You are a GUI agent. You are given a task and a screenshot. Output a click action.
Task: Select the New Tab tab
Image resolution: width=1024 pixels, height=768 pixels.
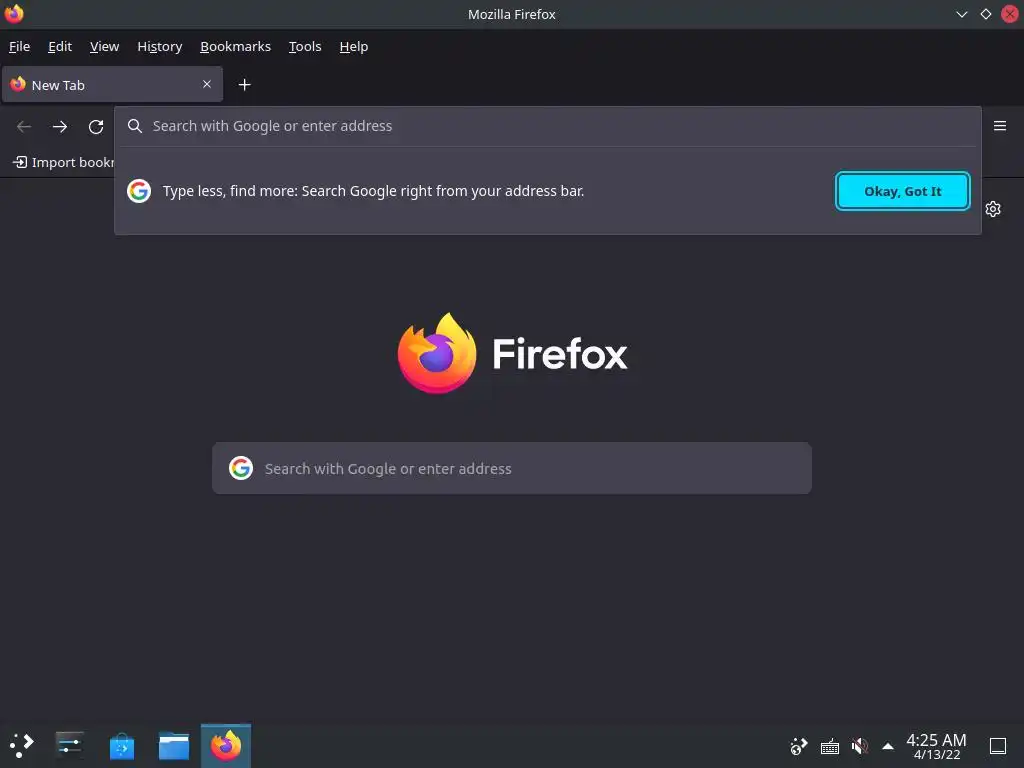(112, 84)
